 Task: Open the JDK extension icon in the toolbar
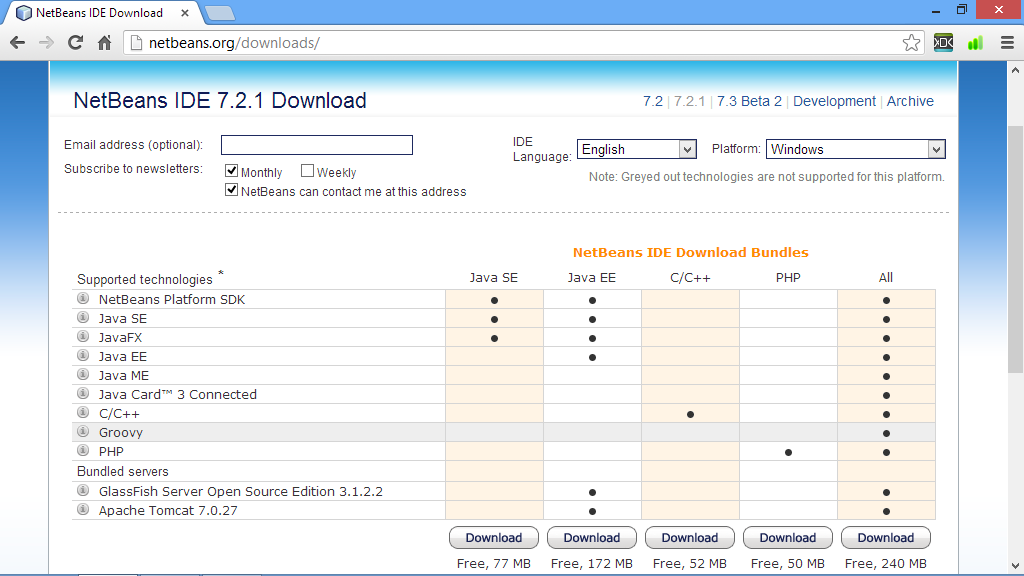pyautogui.click(x=943, y=43)
